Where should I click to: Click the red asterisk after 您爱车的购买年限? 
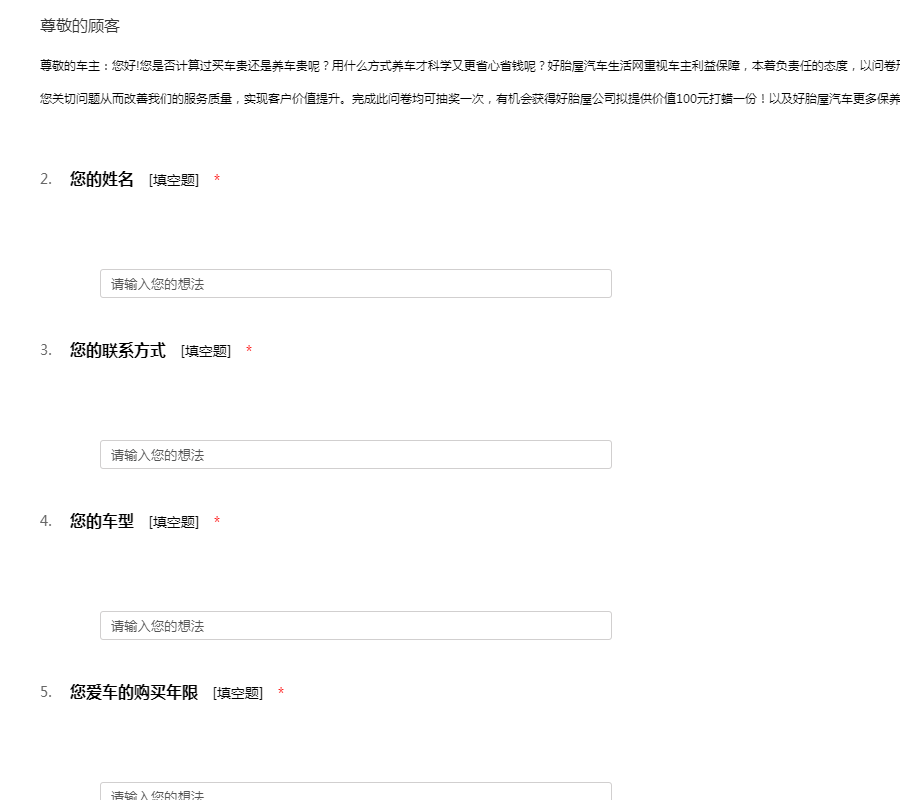(x=281, y=693)
